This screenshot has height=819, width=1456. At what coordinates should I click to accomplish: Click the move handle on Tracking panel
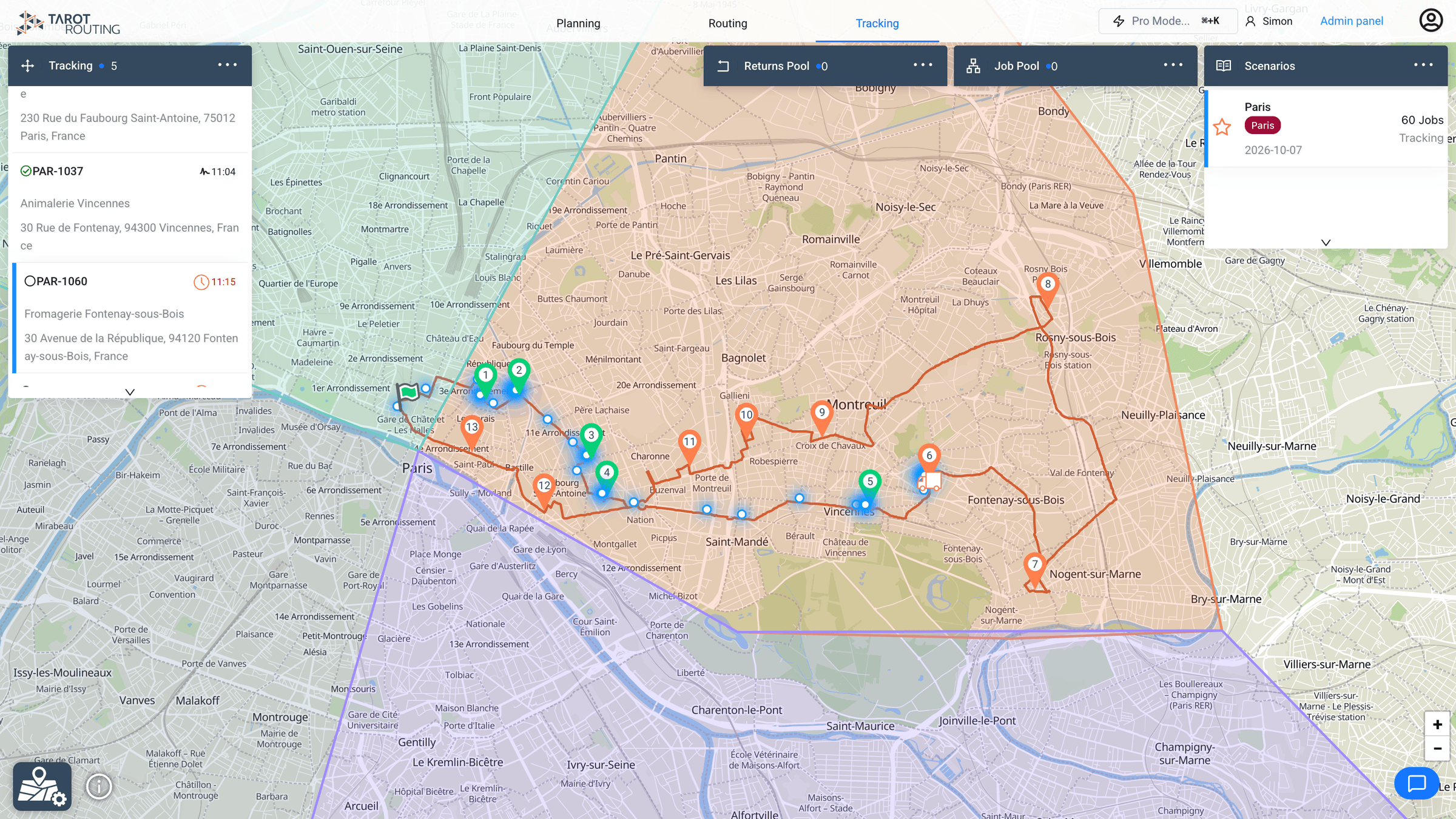click(x=27, y=66)
